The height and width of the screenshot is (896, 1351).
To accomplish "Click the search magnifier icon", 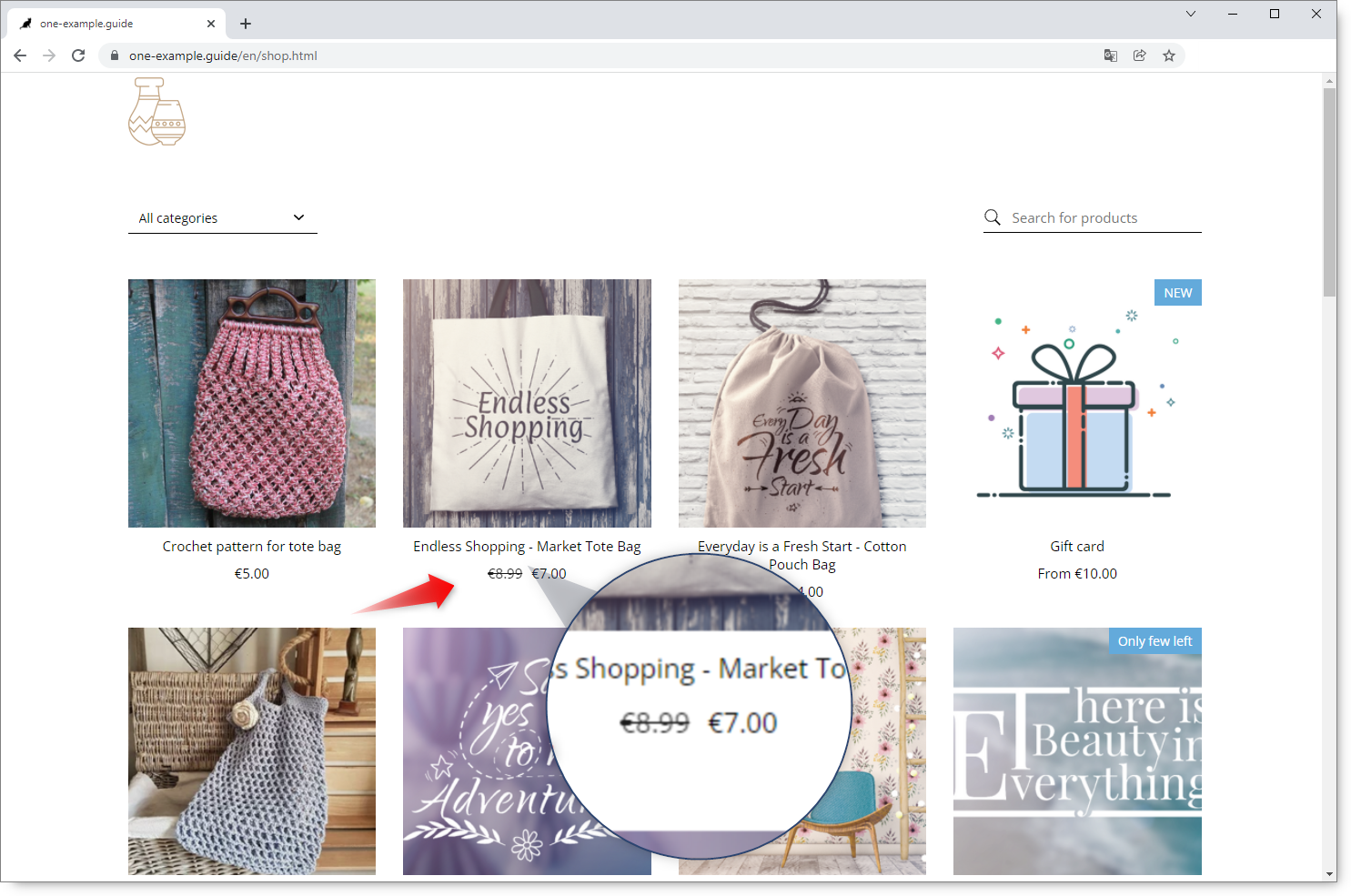I will [x=993, y=217].
